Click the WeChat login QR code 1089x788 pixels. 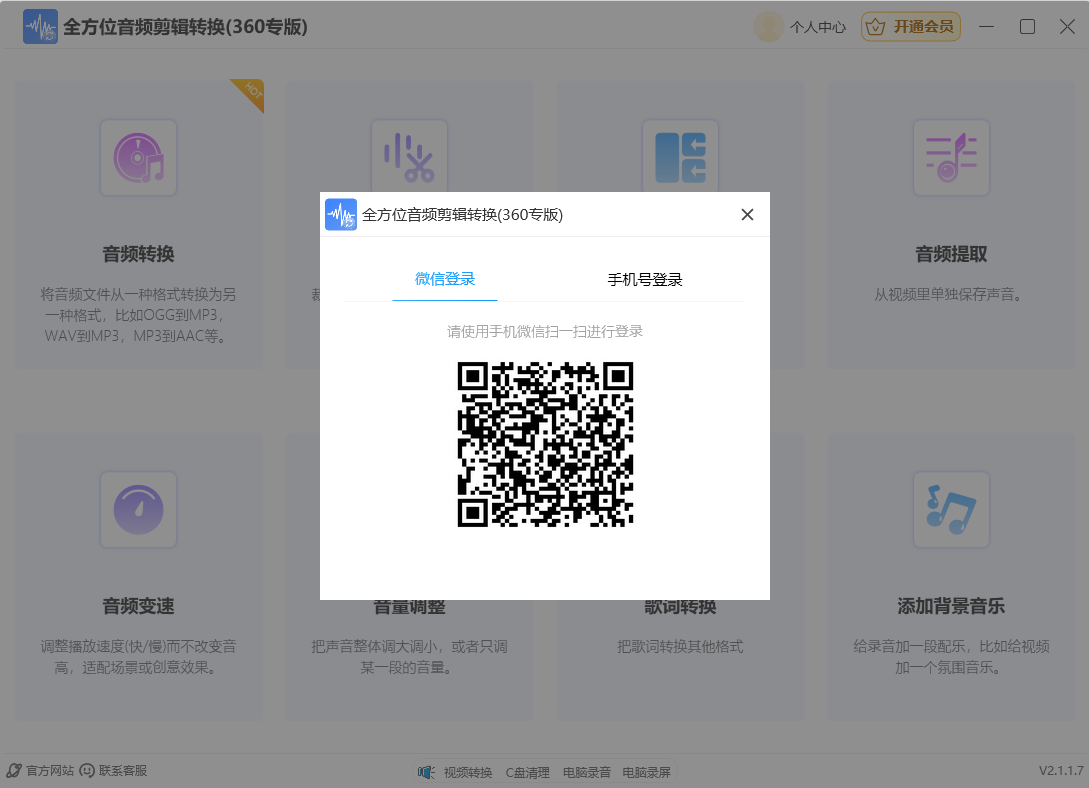click(x=545, y=444)
